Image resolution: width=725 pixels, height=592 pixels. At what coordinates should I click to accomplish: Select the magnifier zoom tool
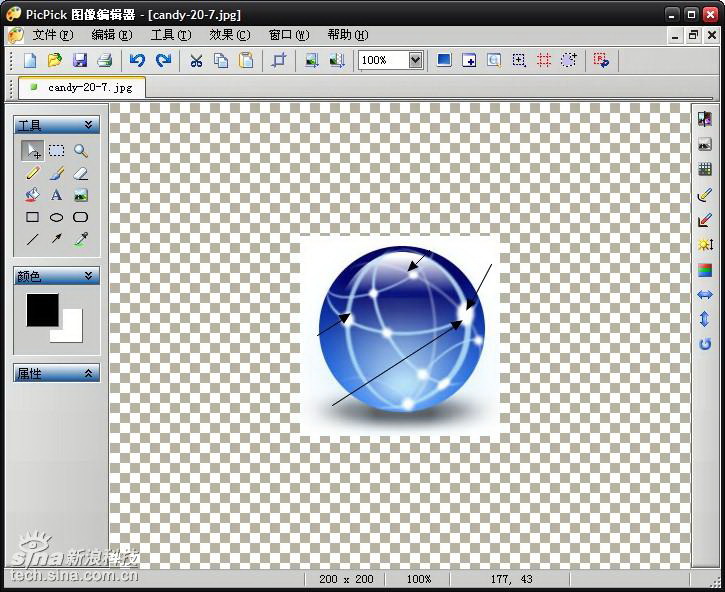coord(81,151)
